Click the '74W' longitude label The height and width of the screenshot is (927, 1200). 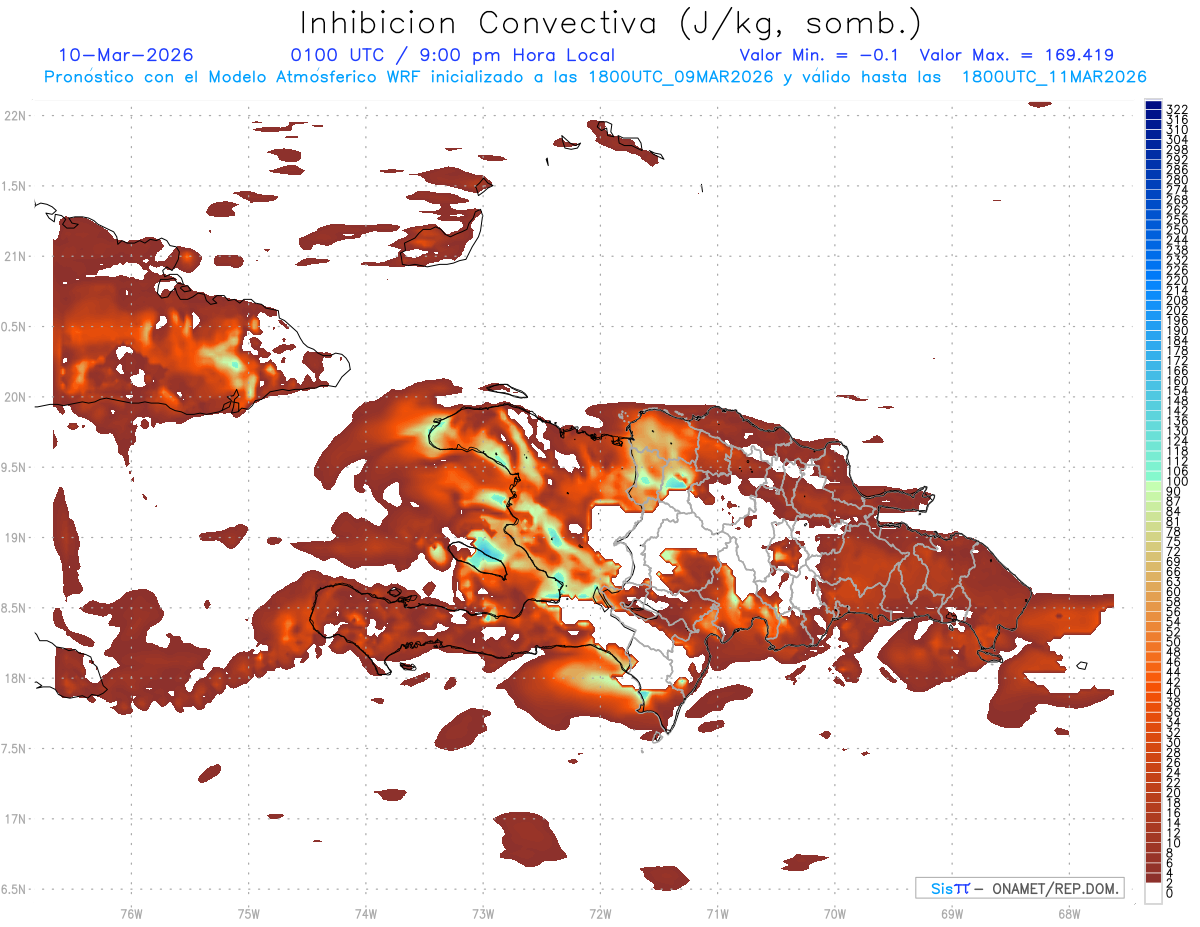366,913
